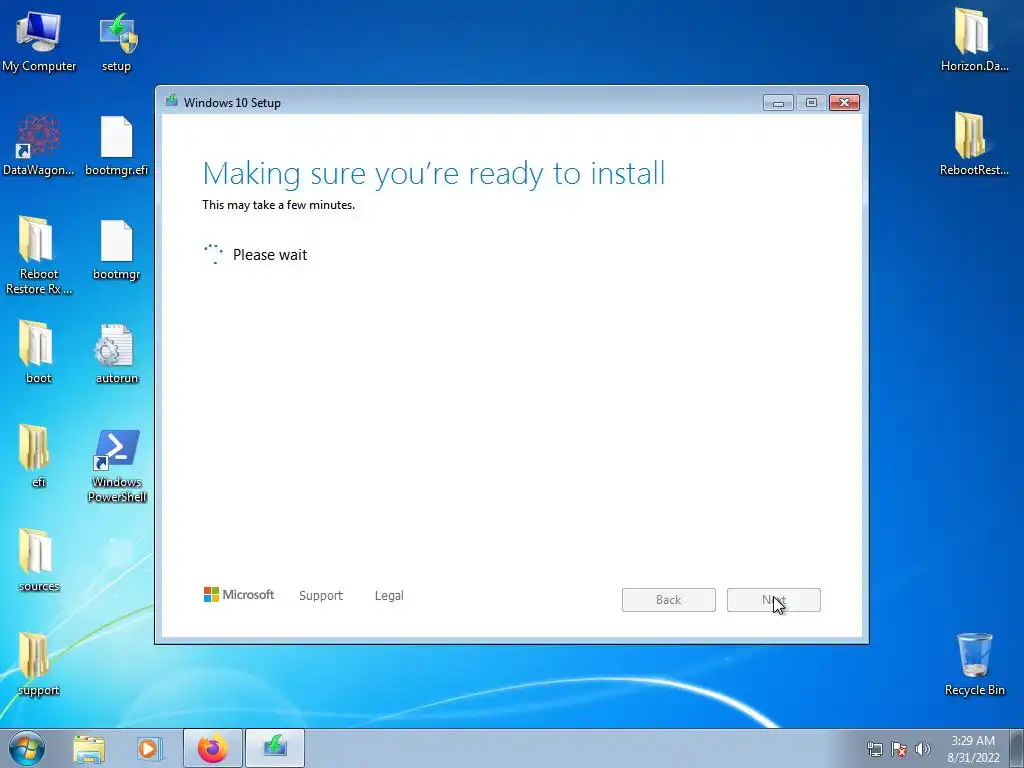Click the Back button in Setup

(x=669, y=600)
